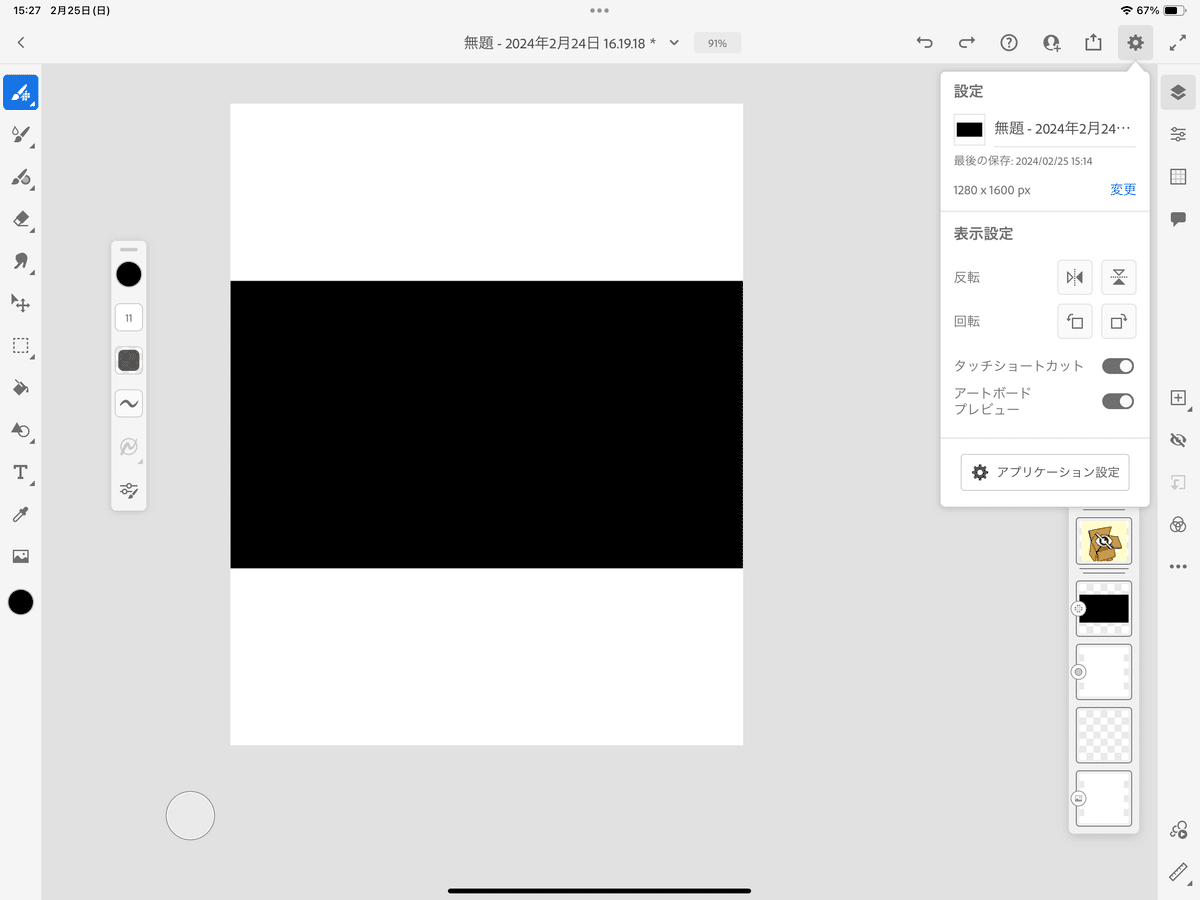Open the blend modes circles icon
Viewport: 1200px width, 900px height.
[x=1178, y=525]
